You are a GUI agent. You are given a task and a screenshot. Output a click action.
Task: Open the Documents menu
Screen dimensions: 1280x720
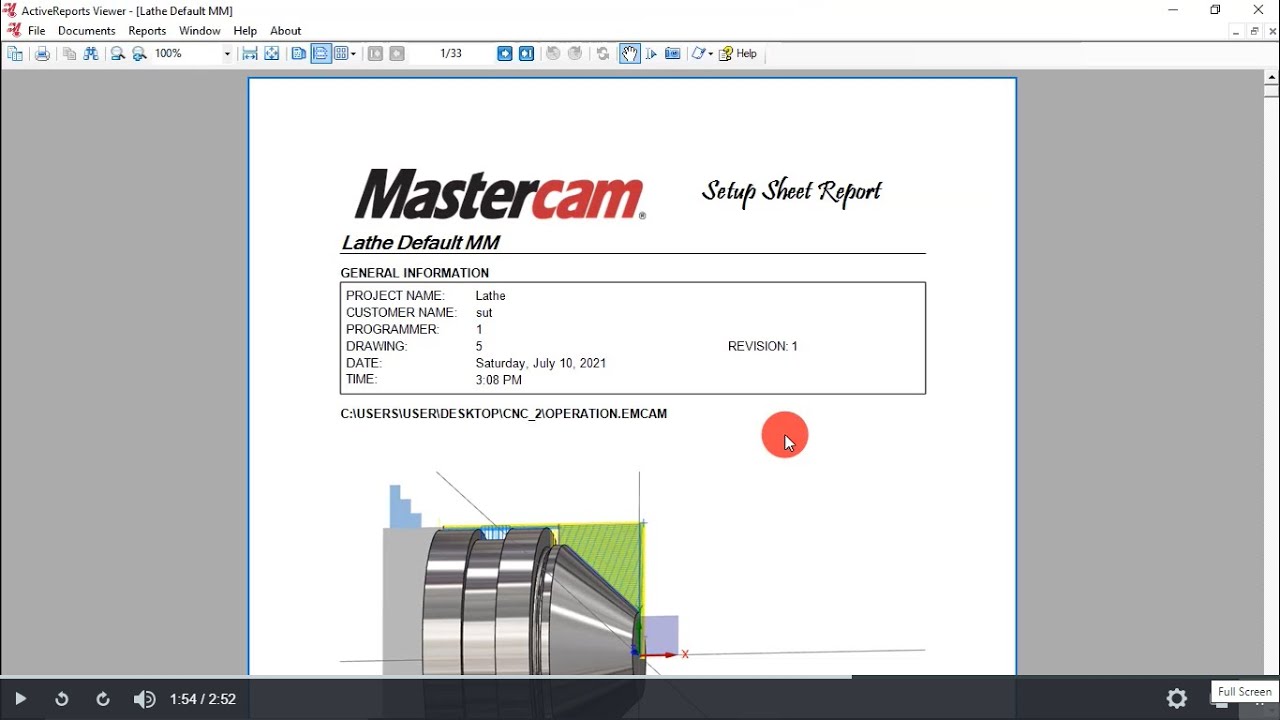(87, 31)
